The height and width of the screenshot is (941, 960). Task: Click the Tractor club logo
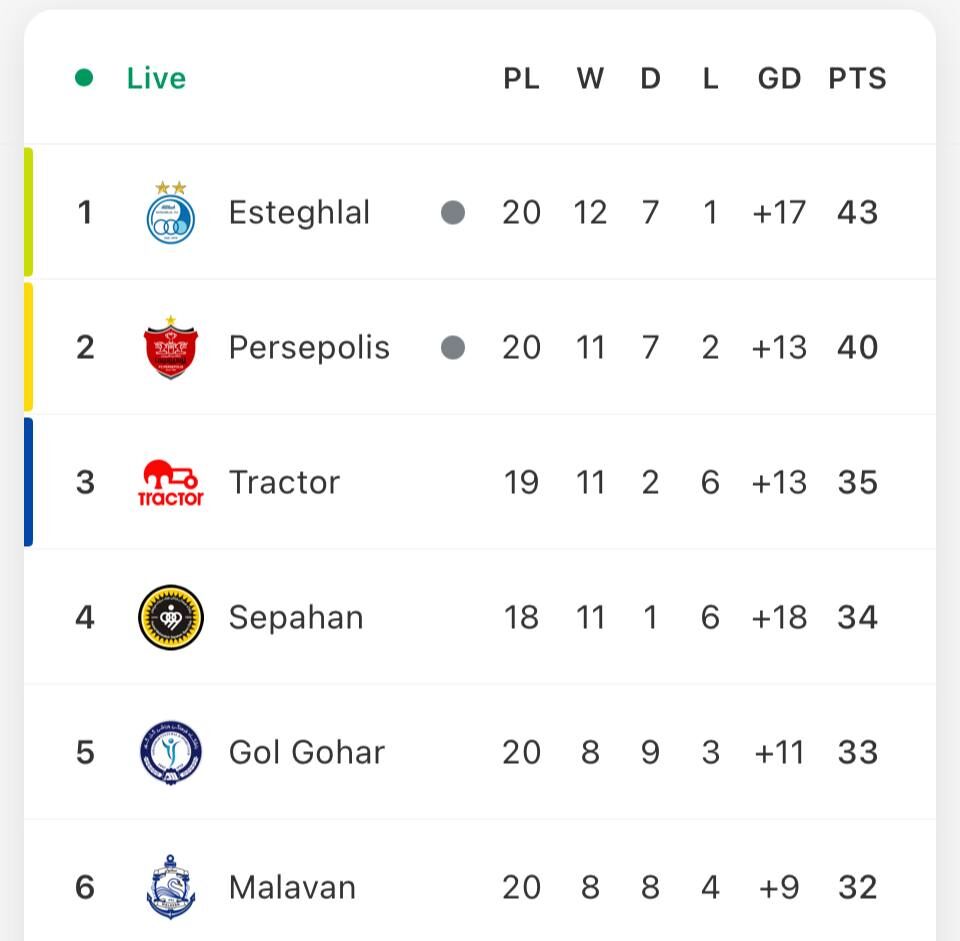170,483
